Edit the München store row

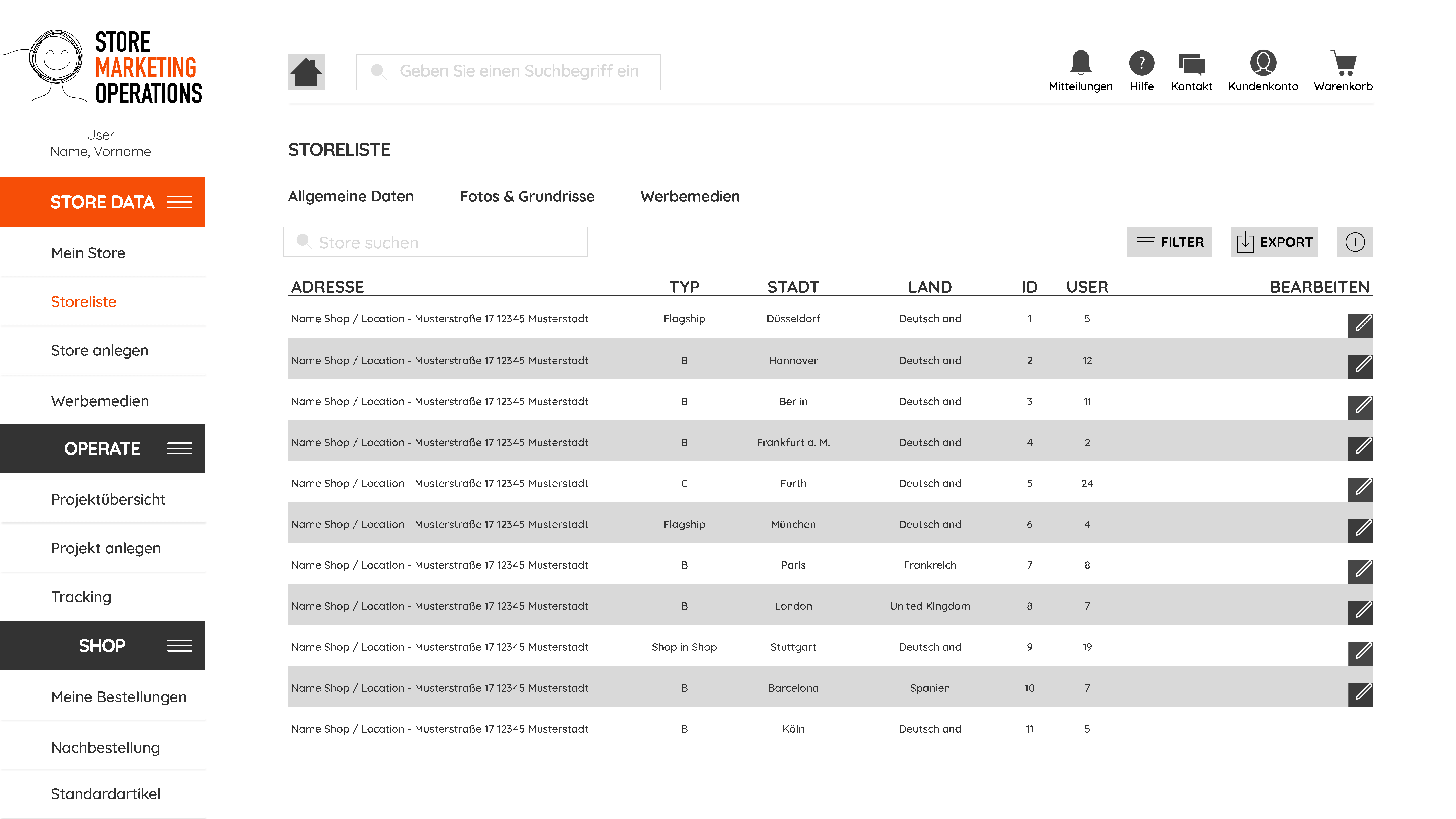pos(1360,531)
